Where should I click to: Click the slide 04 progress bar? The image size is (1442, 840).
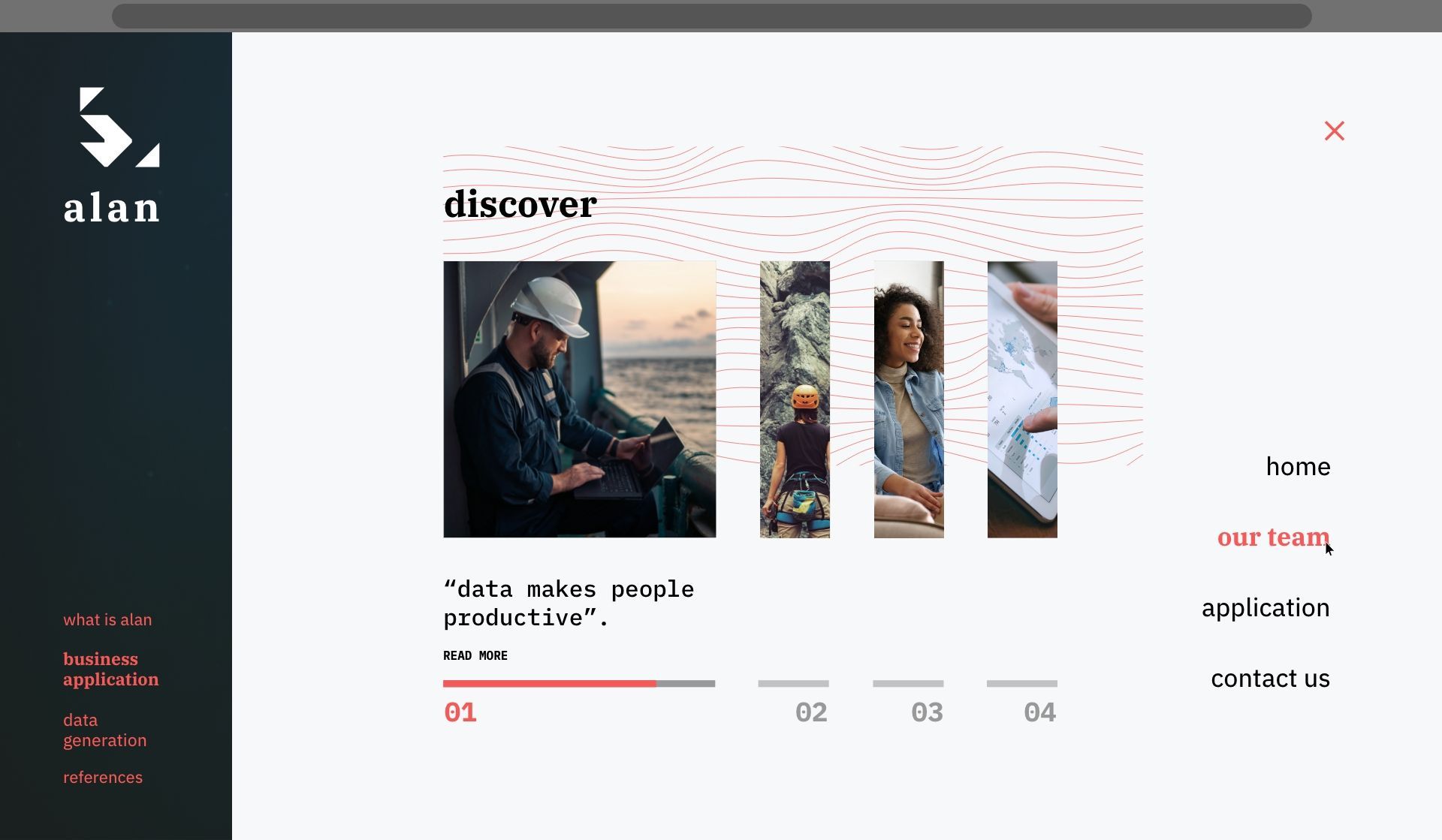pos(1022,684)
